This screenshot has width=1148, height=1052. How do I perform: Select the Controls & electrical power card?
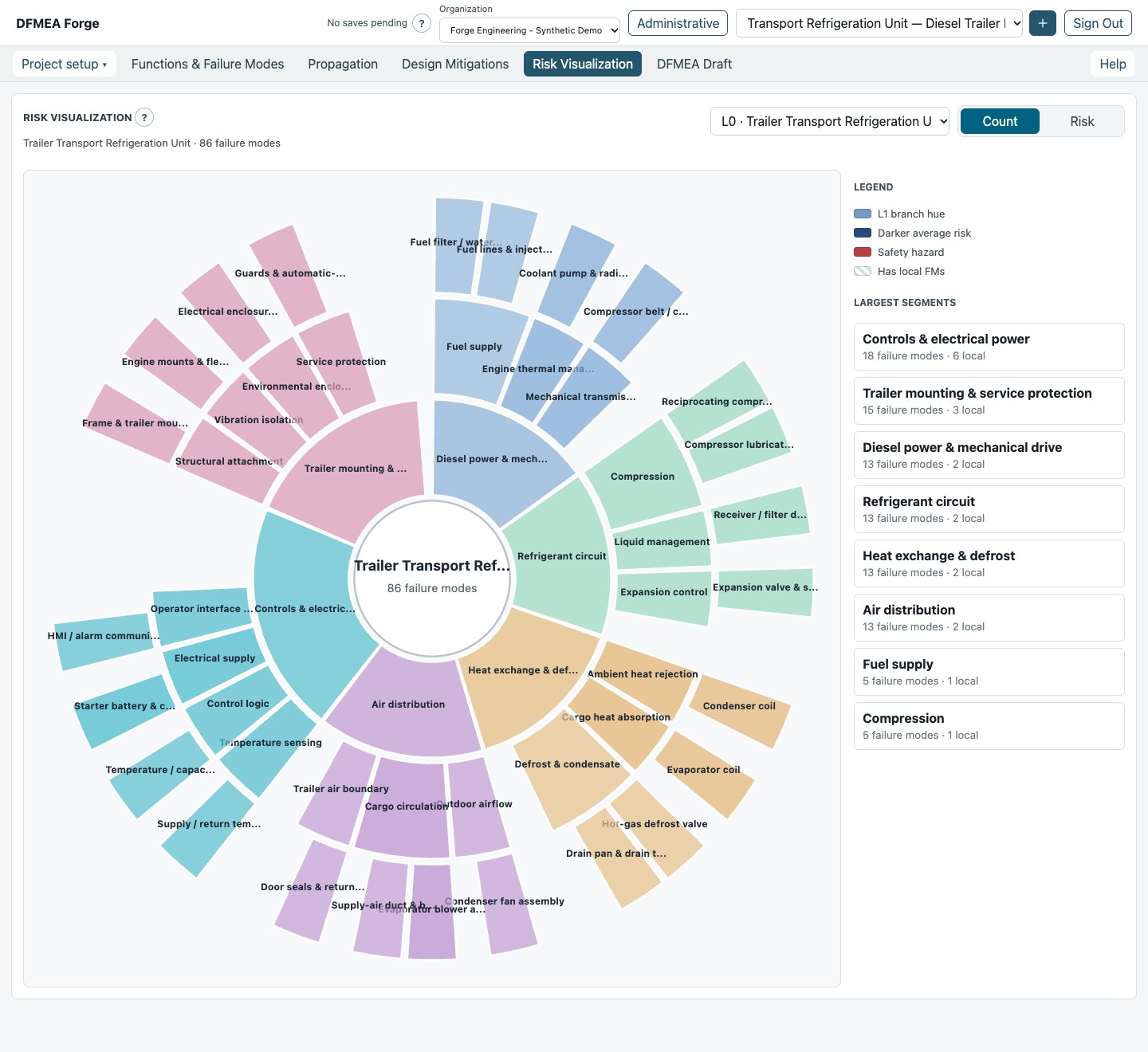click(x=989, y=347)
